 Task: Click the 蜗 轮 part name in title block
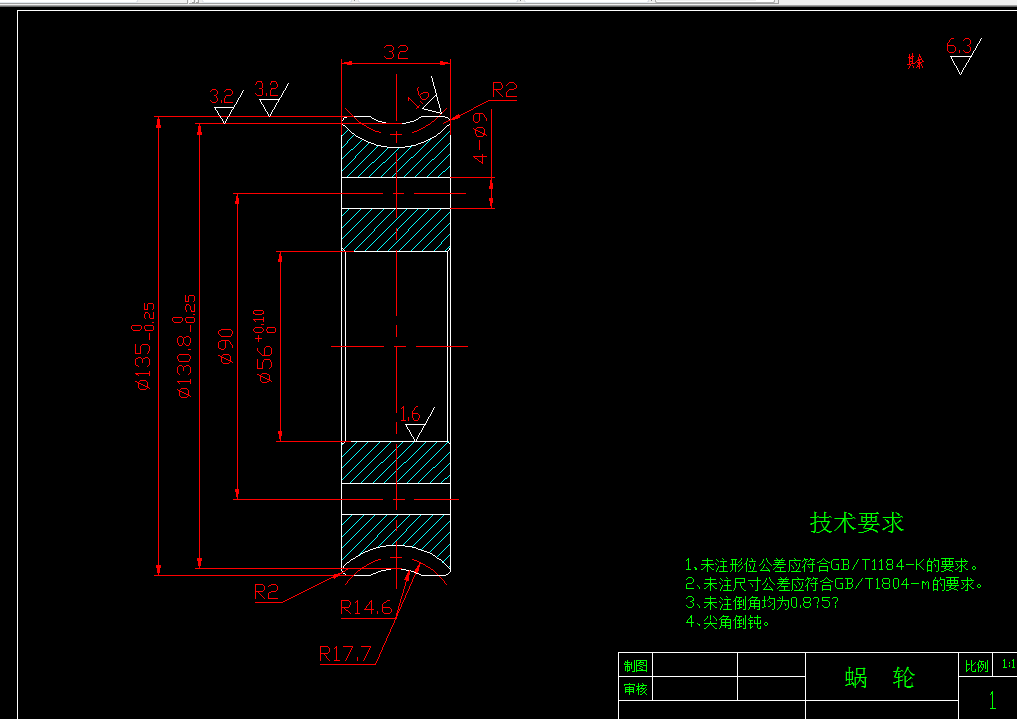point(880,678)
